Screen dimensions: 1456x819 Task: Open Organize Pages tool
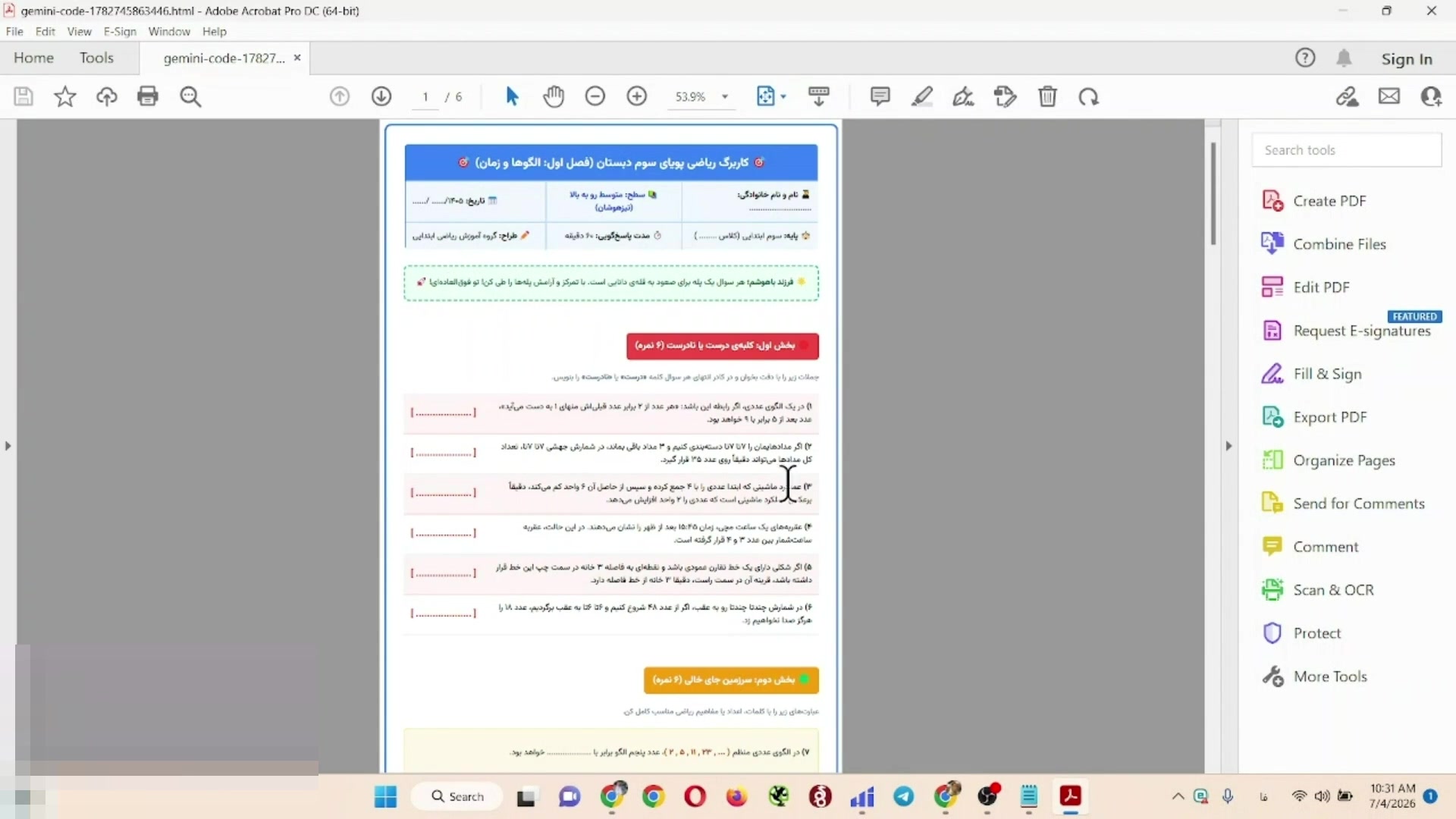click(1328, 460)
